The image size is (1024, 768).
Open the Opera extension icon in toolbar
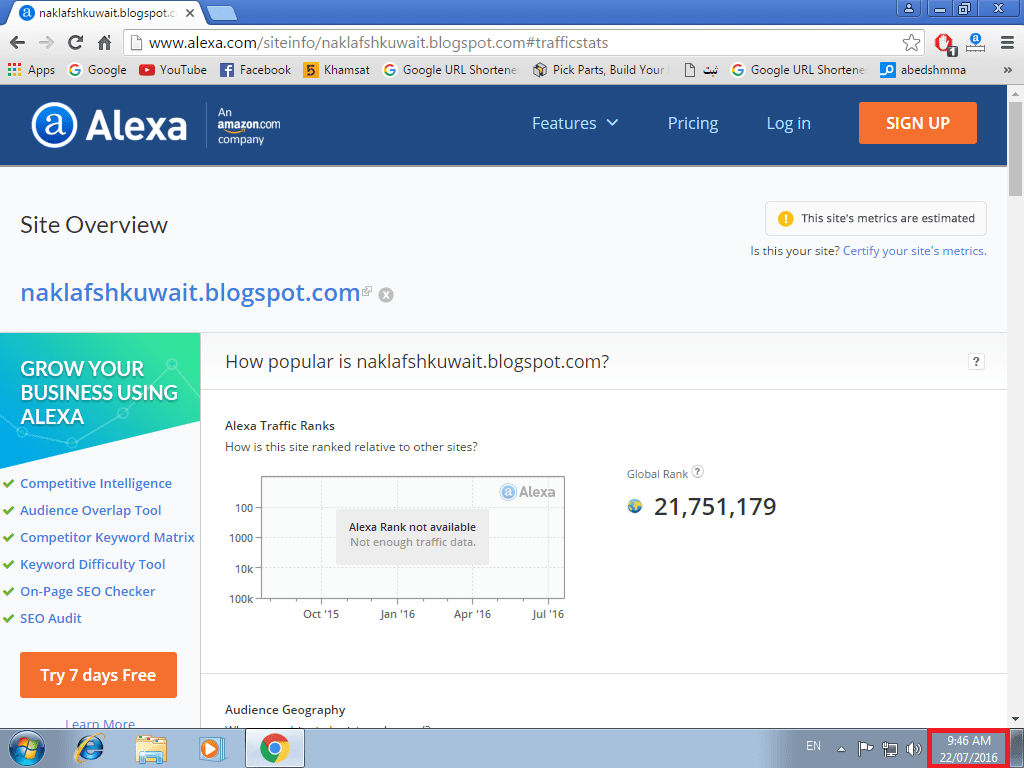(944, 44)
